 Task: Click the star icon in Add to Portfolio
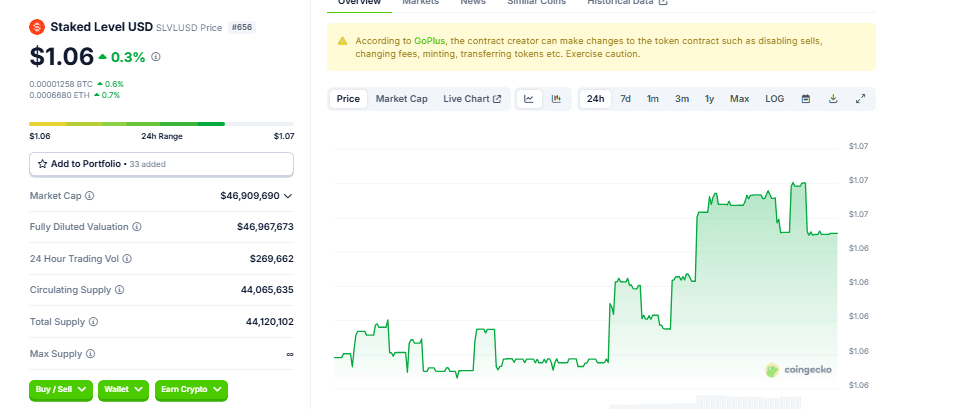[x=43, y=164]
